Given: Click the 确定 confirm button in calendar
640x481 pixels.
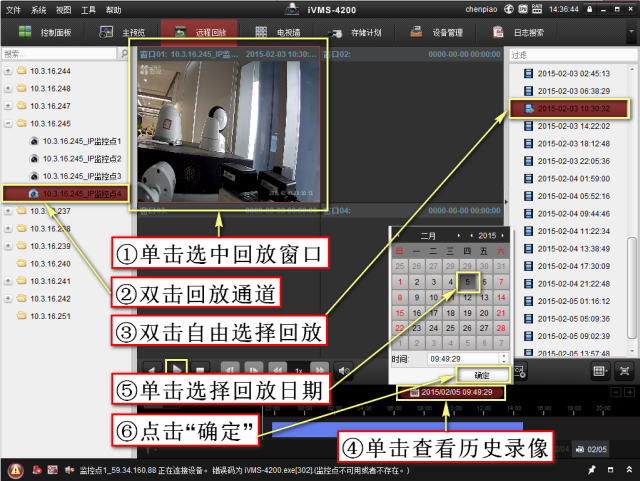Looking at the screenshot, I should [x=482, y=374].
